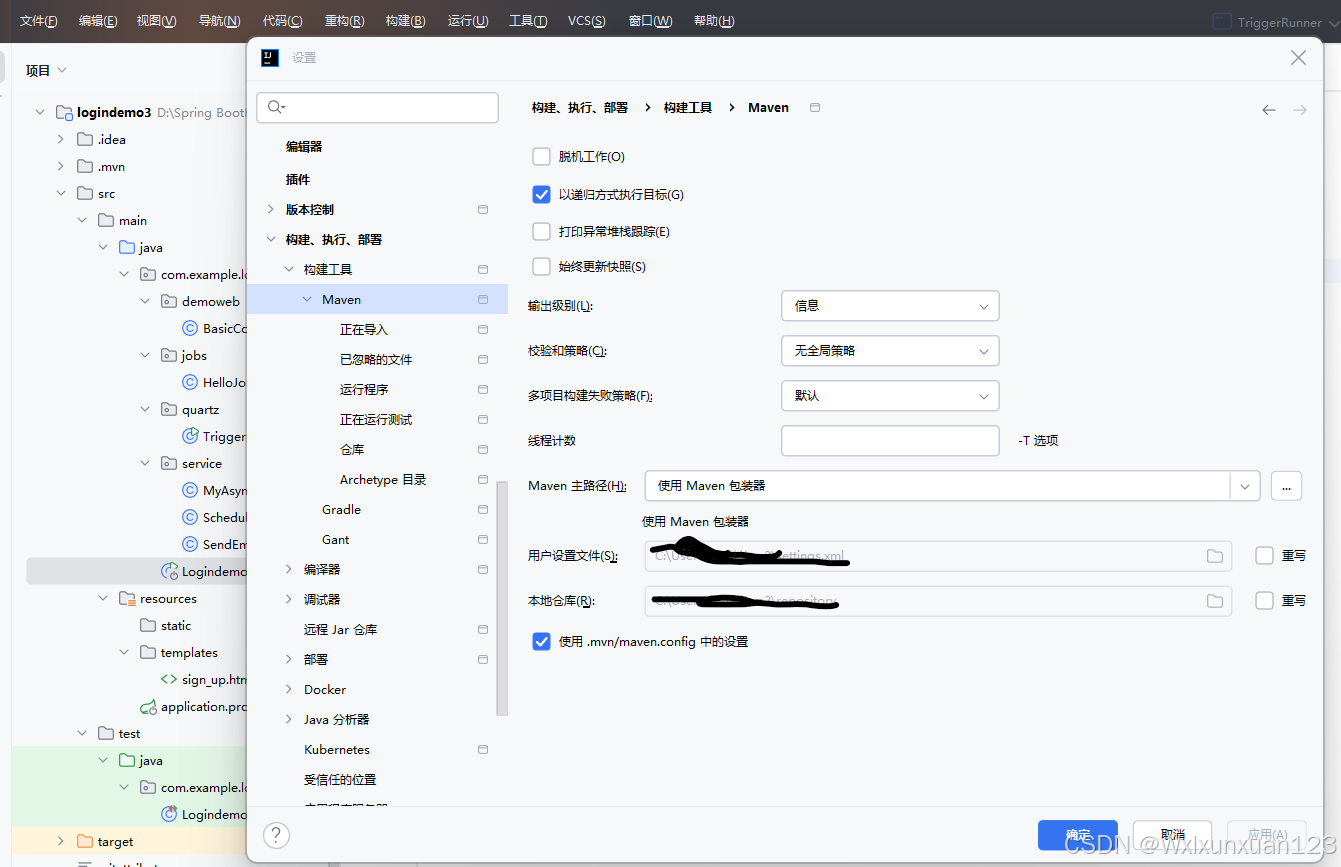
Task: Select 插件 settings category
Action: [x=298, y=180]
